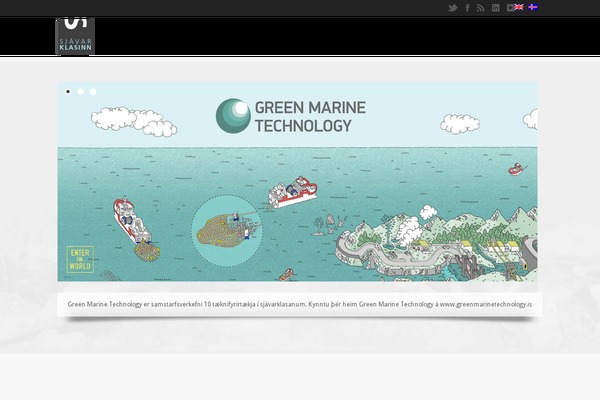
Task: Click the Green Marine Technology caption text
Action: 300,304
